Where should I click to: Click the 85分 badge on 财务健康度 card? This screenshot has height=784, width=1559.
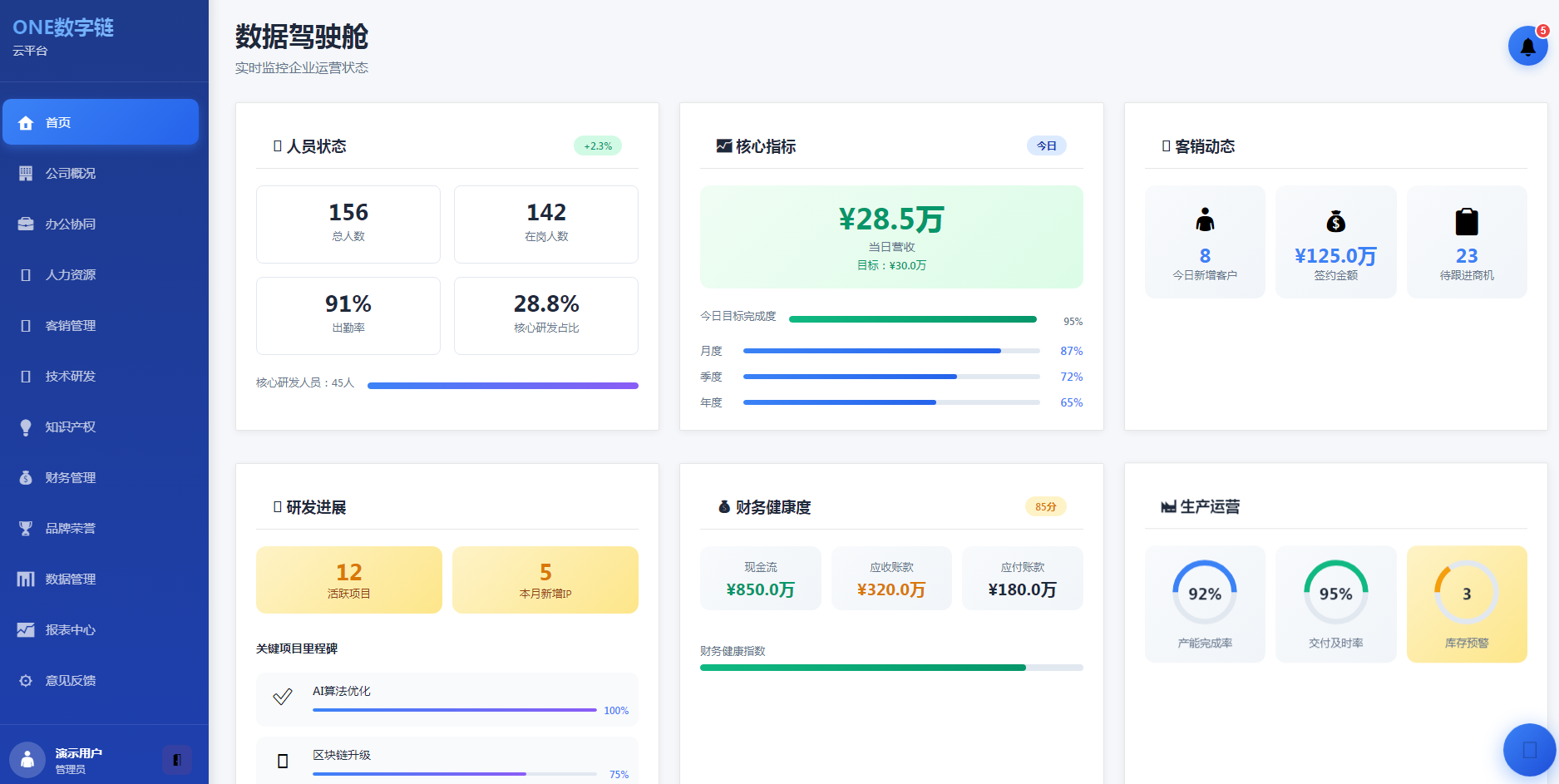pos(1045,506)
